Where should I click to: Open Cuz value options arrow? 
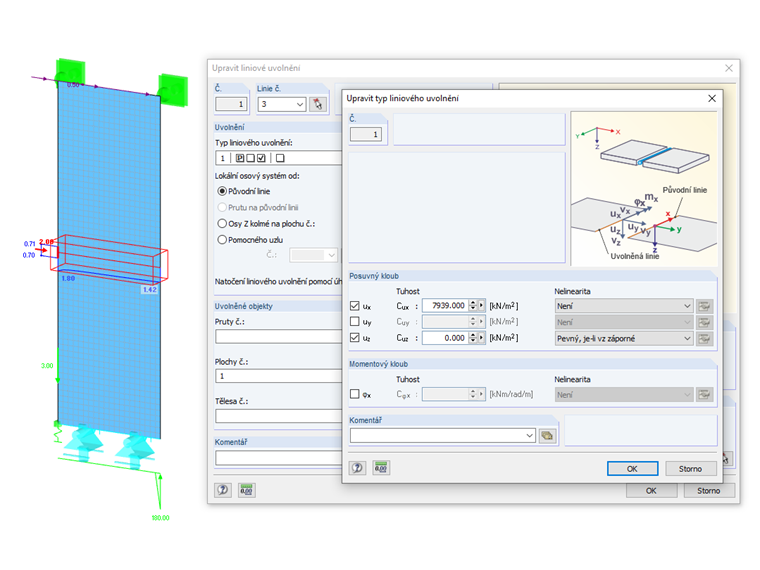(481, 338)
